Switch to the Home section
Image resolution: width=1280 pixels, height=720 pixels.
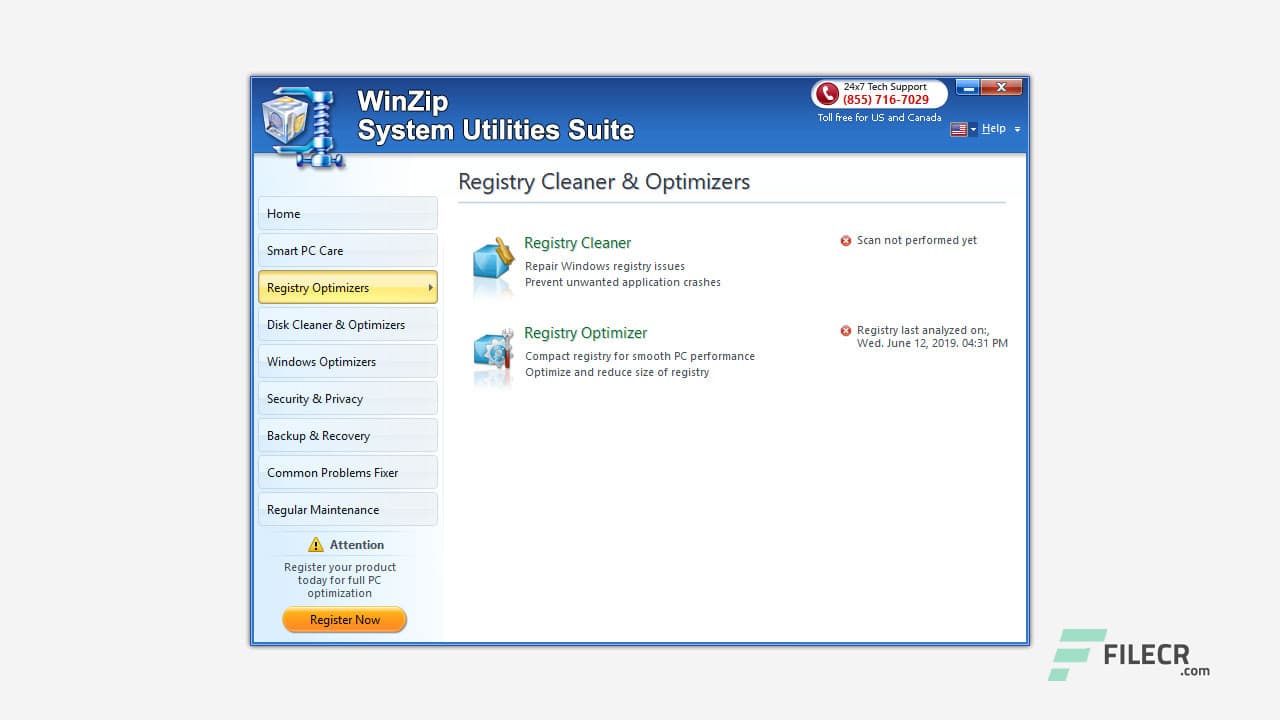347,213
